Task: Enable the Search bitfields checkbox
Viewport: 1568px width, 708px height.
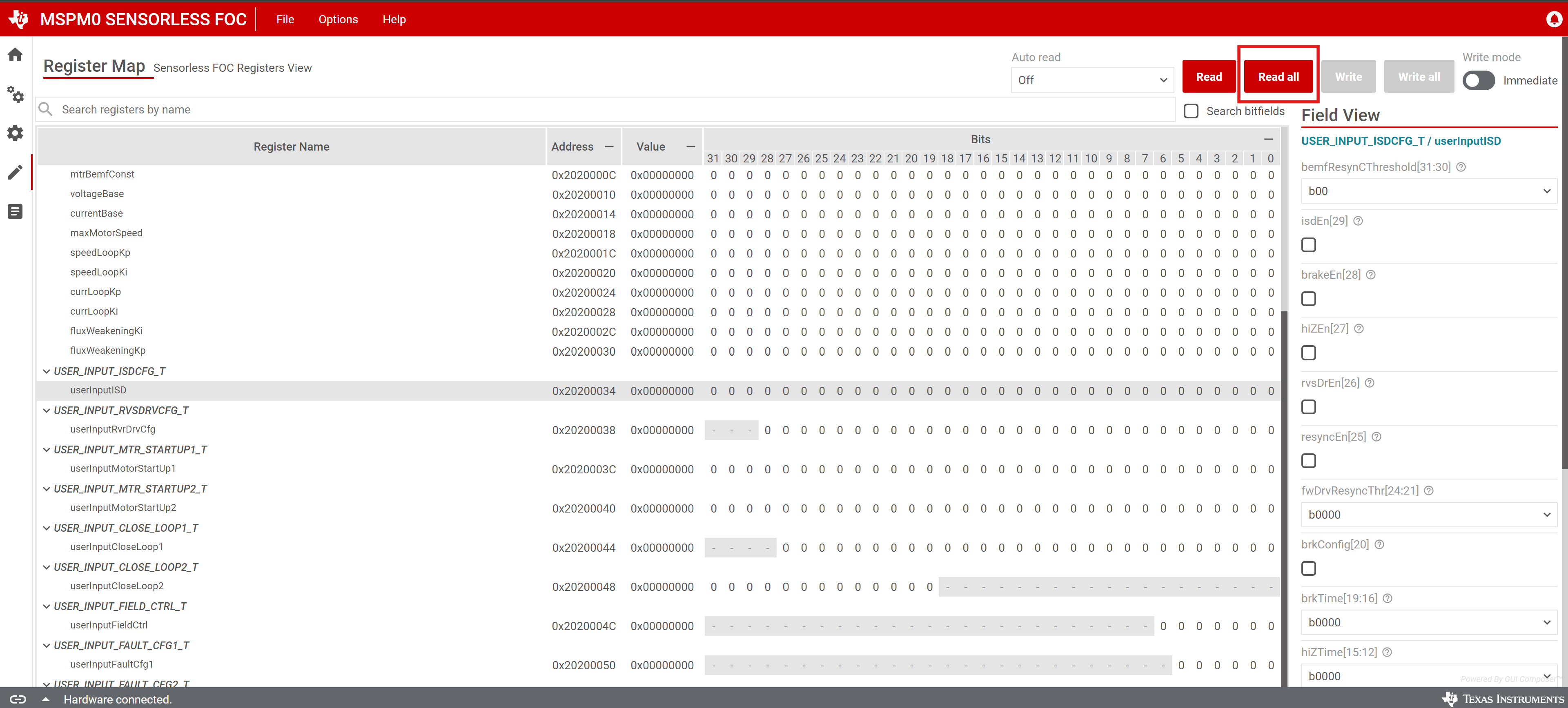Action: (1191, 111)
